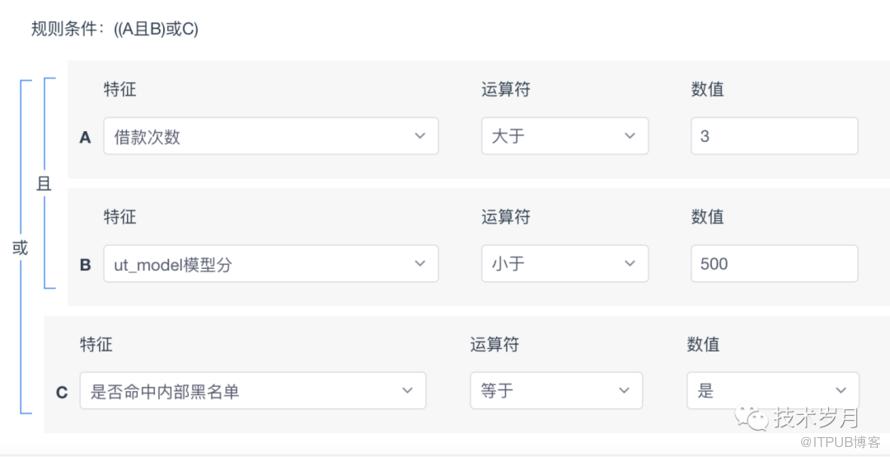Image resolution: width=890 pixels, height=457 pixels.
Task: Click the row label A
Action: (x=85, y=138)
